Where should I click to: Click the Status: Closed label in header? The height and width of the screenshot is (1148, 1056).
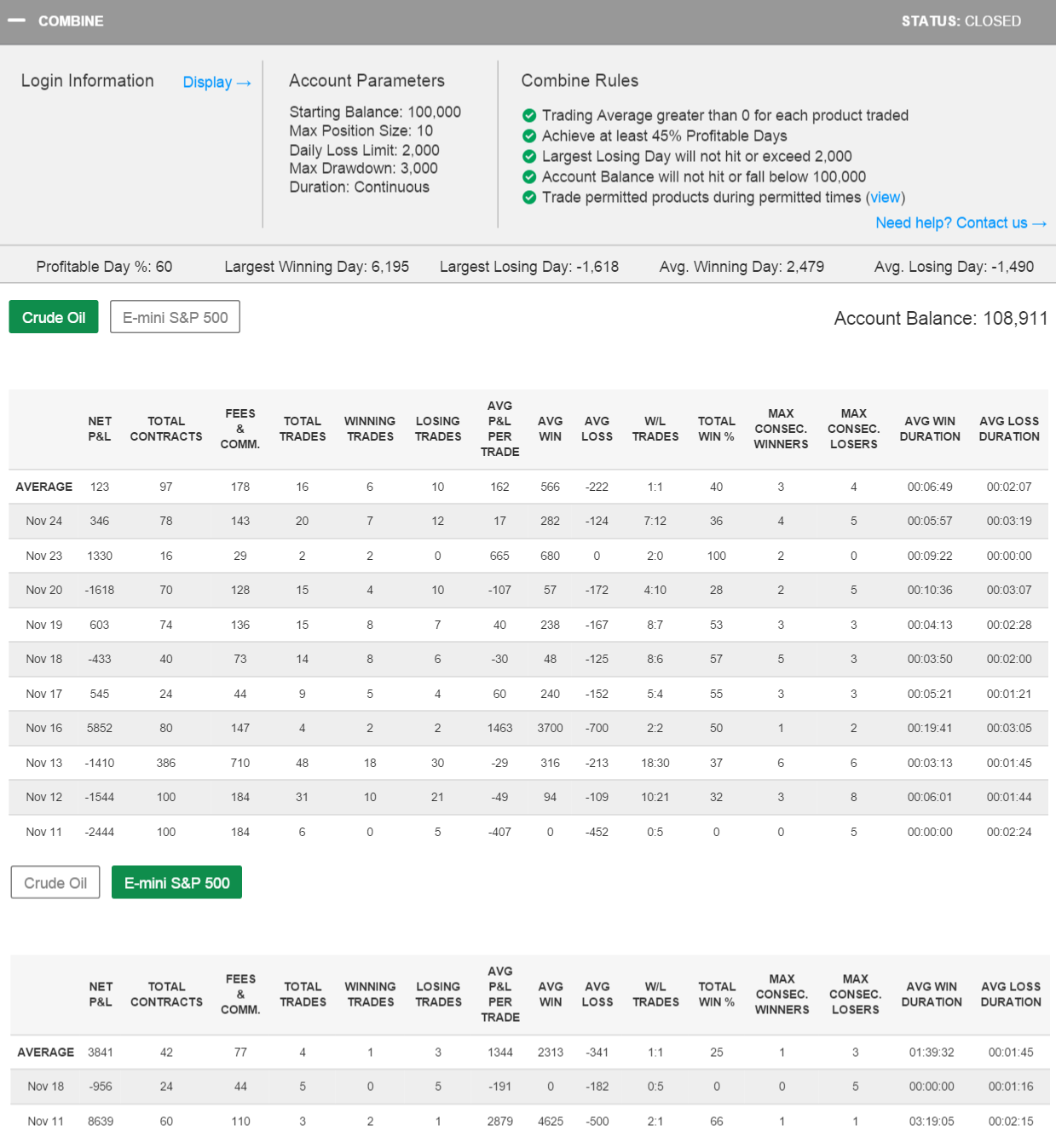961,21
